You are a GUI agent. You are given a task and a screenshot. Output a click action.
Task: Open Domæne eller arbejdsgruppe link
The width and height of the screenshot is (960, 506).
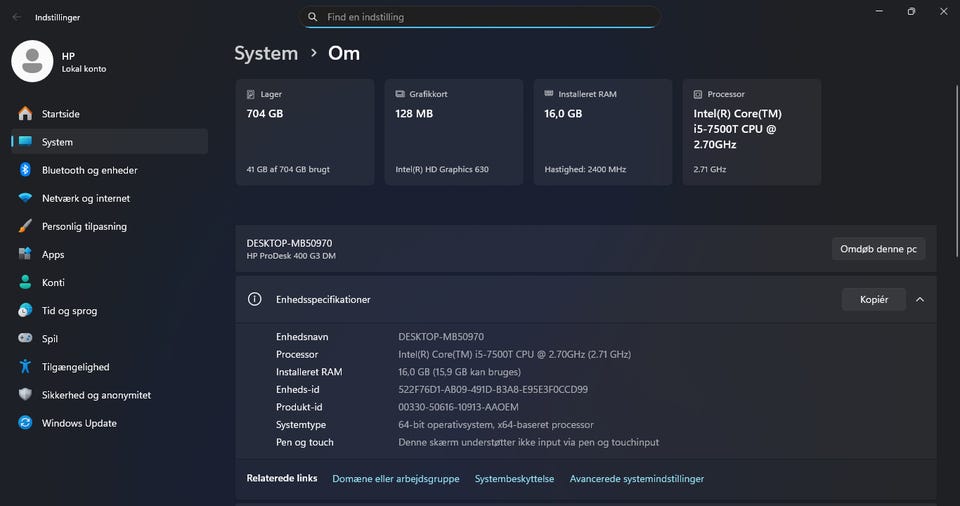pyautogui.click(x=396, y=478)
